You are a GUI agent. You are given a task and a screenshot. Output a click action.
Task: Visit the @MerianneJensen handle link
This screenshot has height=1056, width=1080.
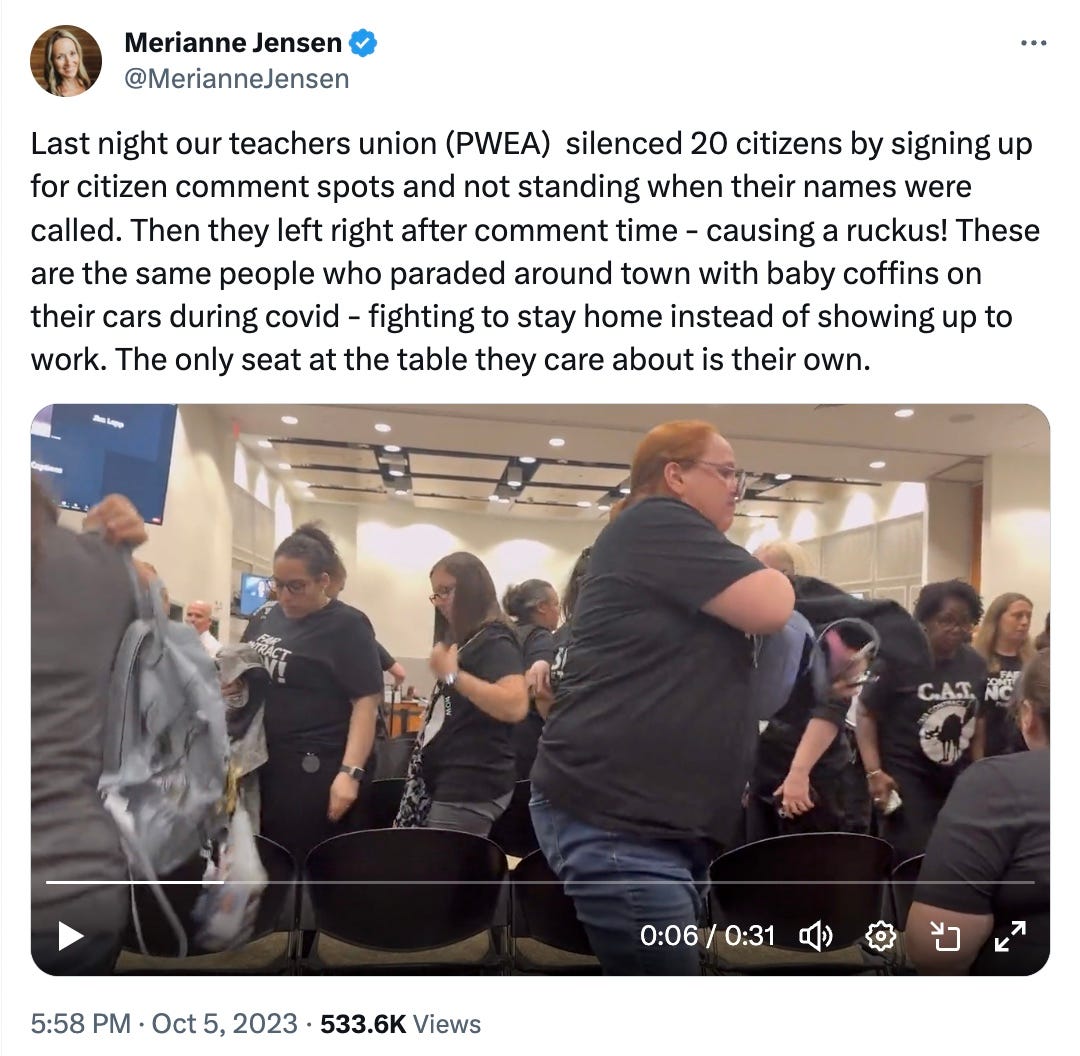point(236,79)
